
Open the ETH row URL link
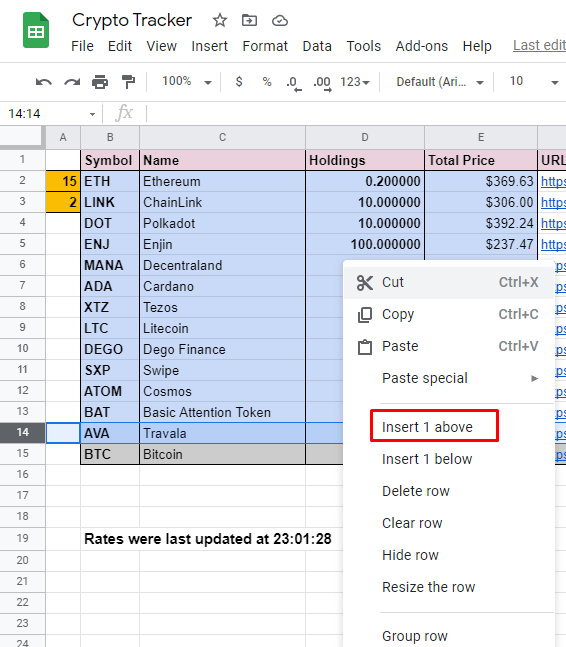pos(553,181)
